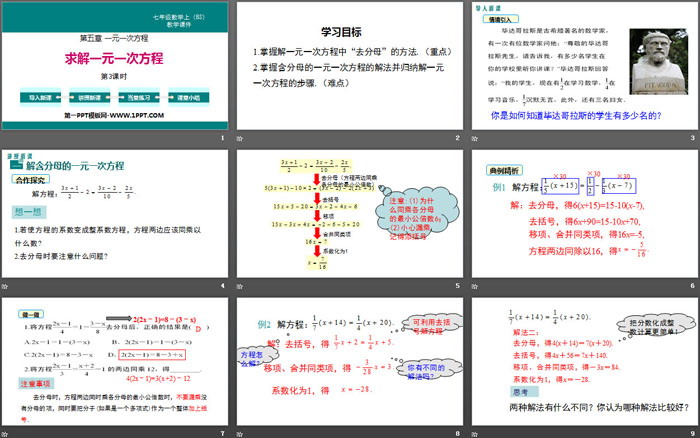Click the 当堂练习 button on slide 1

[x=139, y=97]
